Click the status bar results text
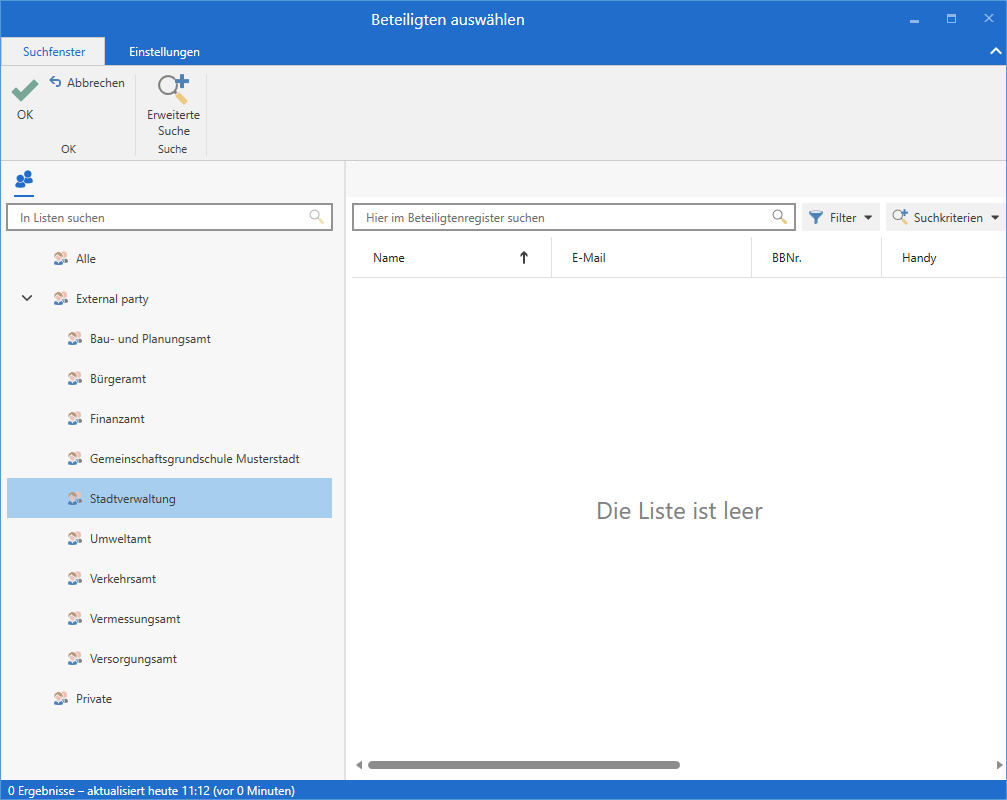1007x800 pixels. 152,791
